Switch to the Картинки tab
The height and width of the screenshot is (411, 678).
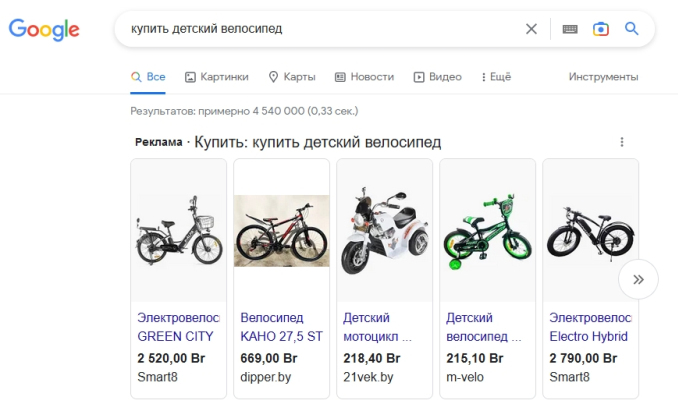point(215,77)
